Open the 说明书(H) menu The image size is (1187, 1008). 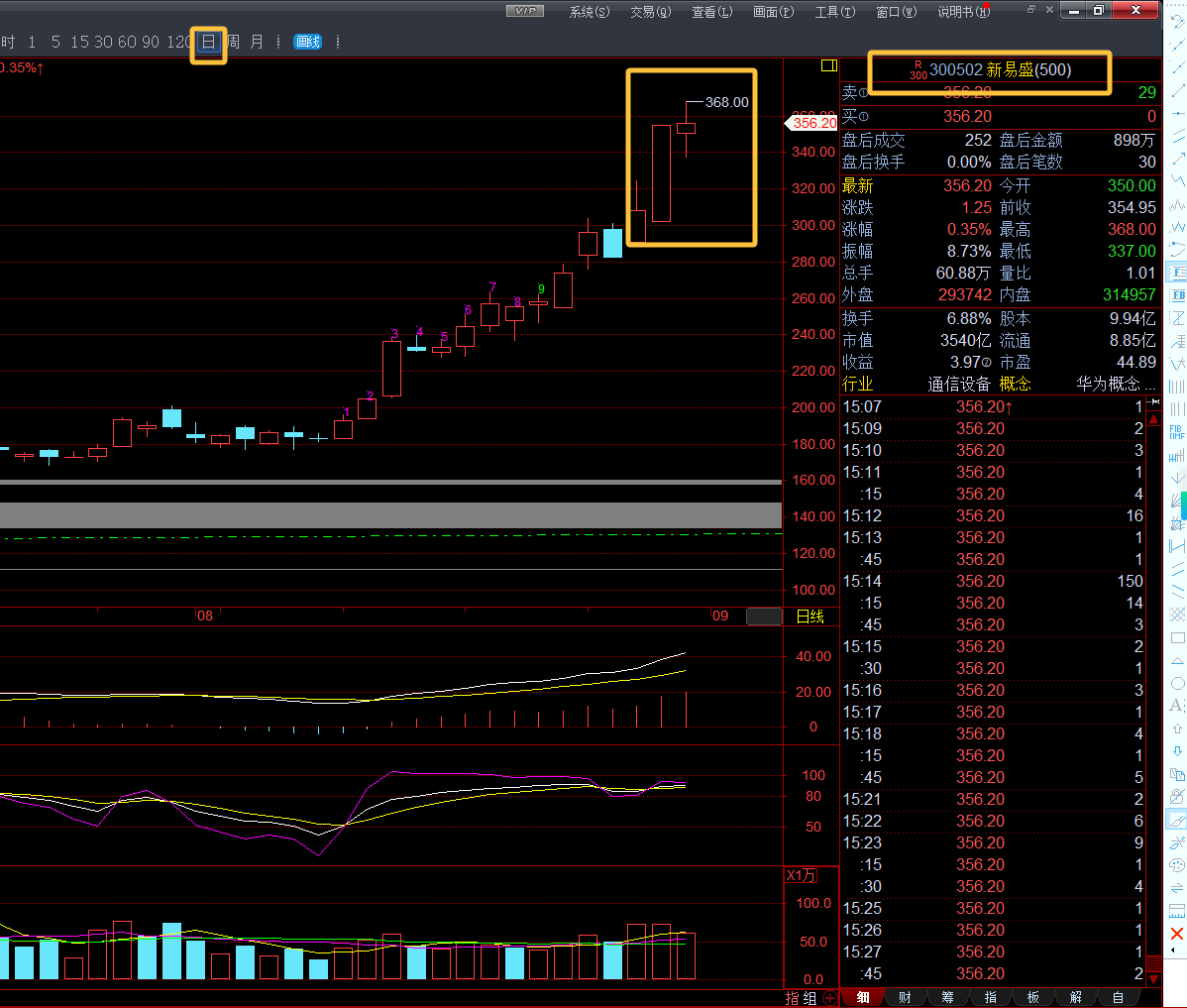coord(963,11)
